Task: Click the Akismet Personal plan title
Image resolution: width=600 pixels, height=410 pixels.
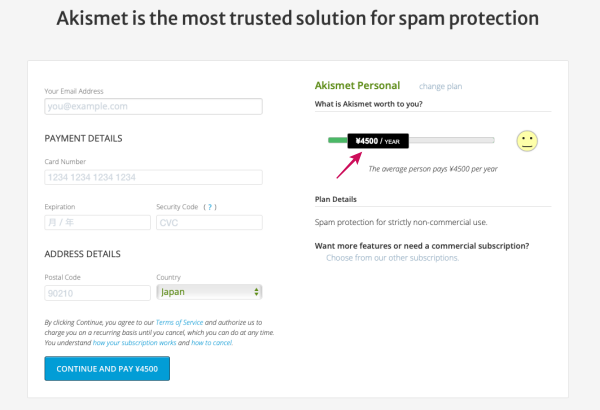Action: pos(357,86)
